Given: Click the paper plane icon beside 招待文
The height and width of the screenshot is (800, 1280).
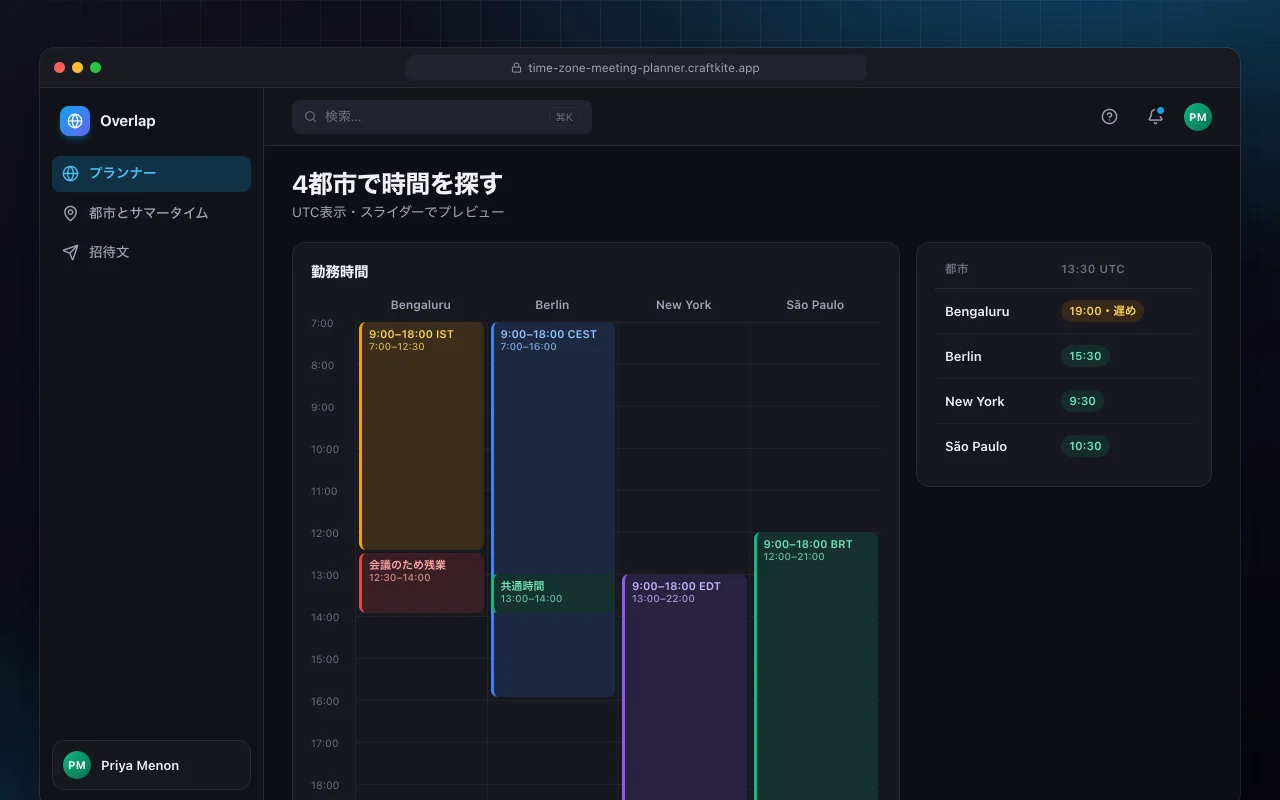Looking at the screenshot, I should [70, 252].
